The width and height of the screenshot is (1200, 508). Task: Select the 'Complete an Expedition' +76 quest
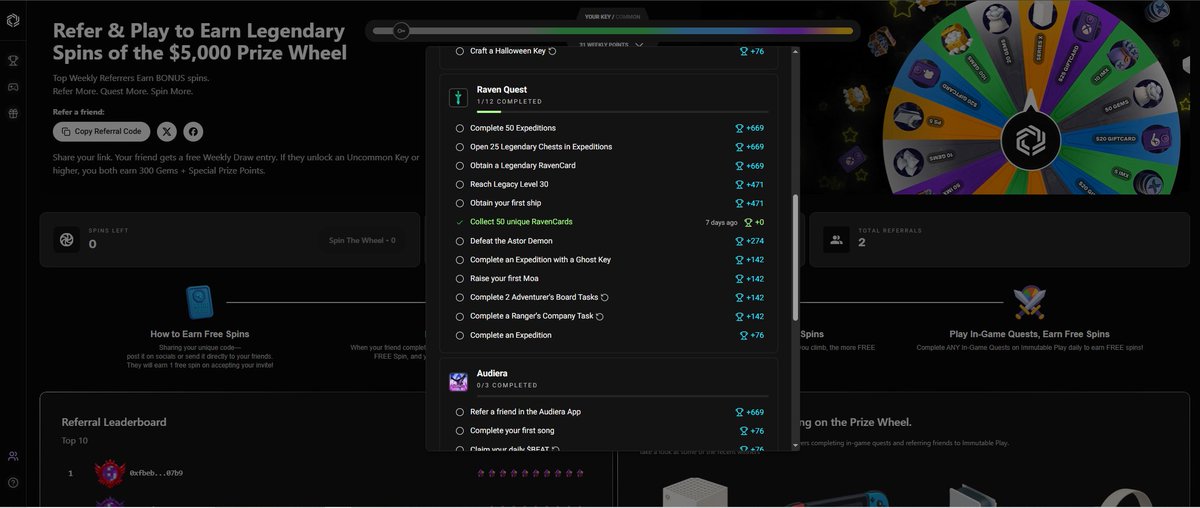[x=611, y=335]
